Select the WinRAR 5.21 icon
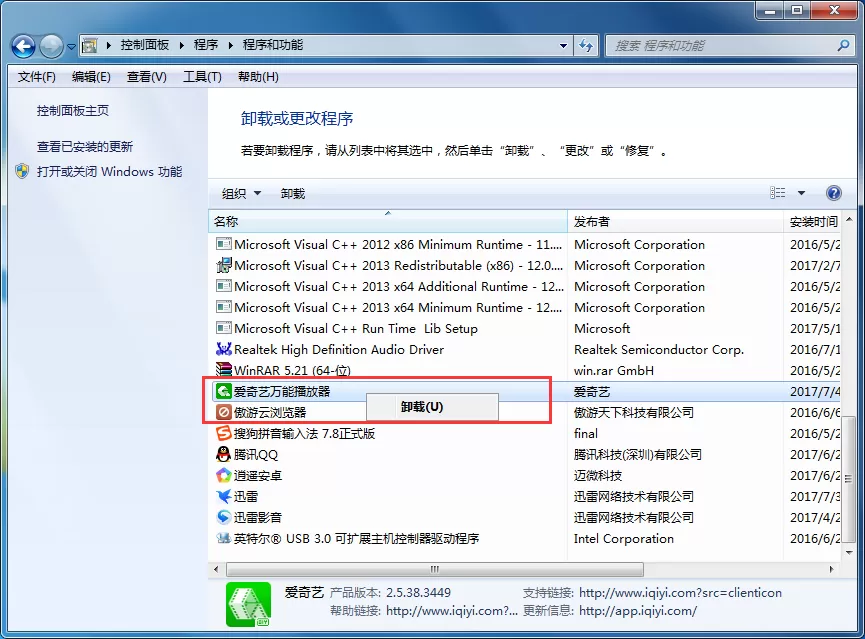The height and width of the screenshot is (639, 865). (x=223, y=369)
